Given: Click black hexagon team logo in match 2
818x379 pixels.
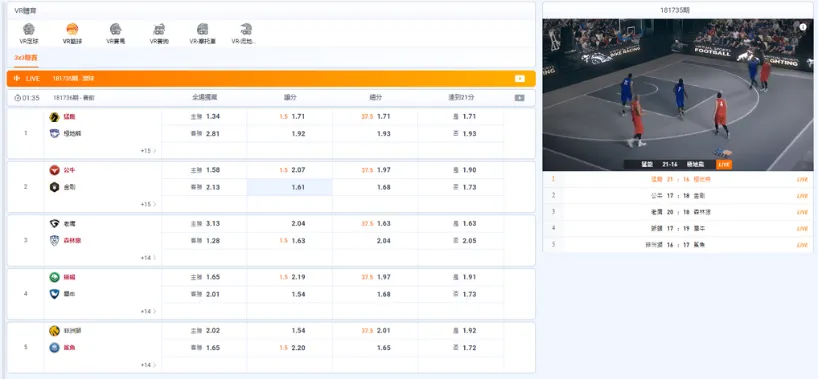Looking at the screenshot, I should (x=54, y=187).
